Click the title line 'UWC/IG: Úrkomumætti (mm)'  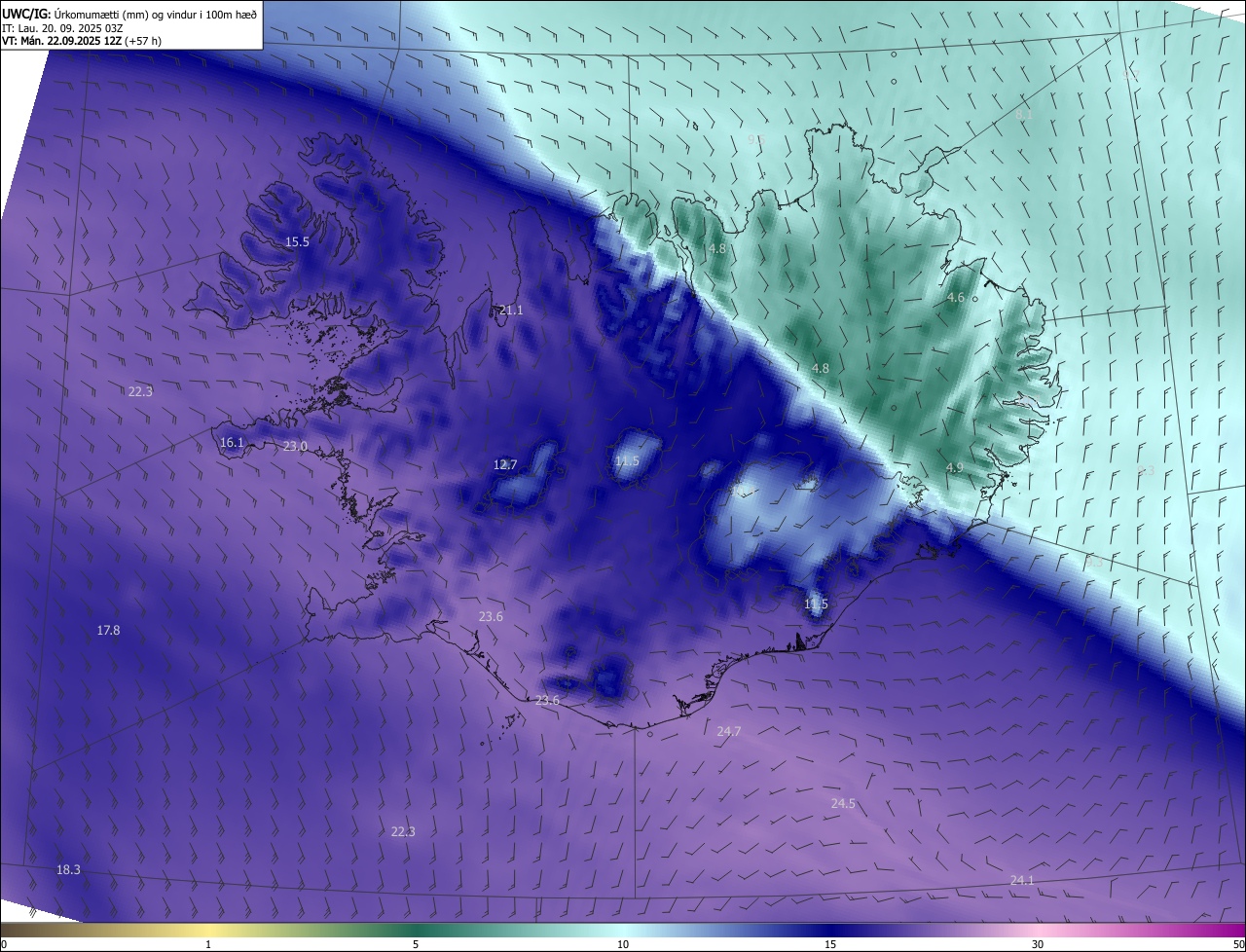click(x=129, y=15)
